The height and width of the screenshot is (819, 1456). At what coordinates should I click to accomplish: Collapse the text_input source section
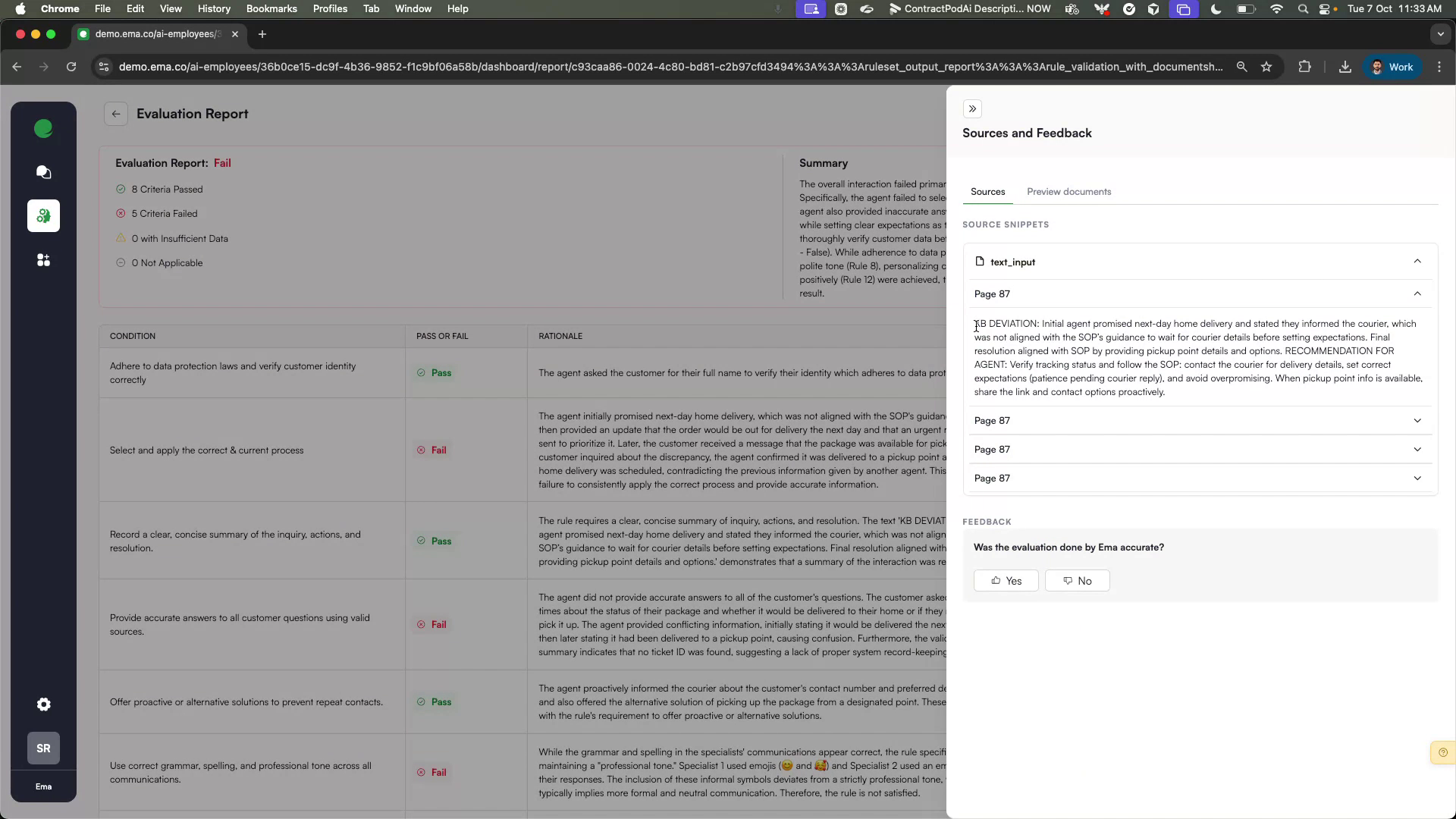click(1417, 261)
